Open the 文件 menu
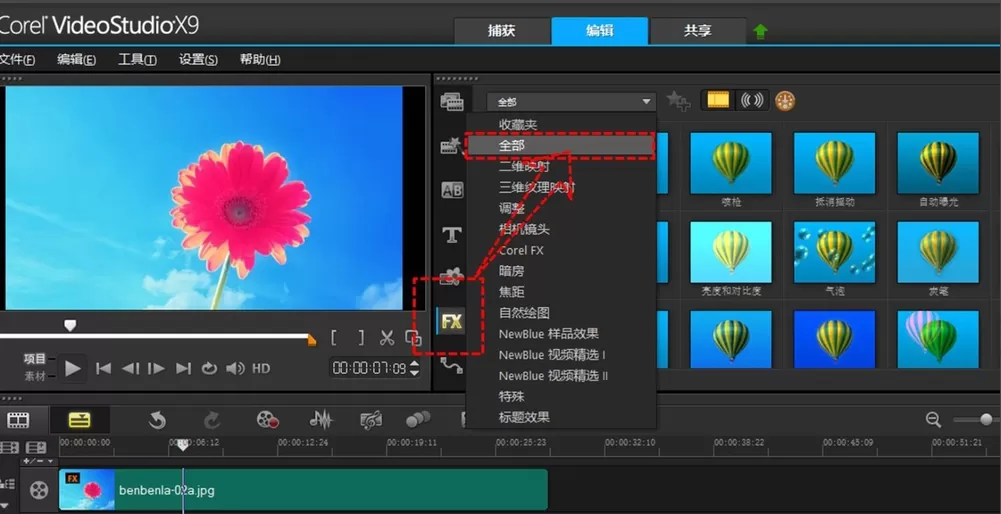 coord(17,60)
